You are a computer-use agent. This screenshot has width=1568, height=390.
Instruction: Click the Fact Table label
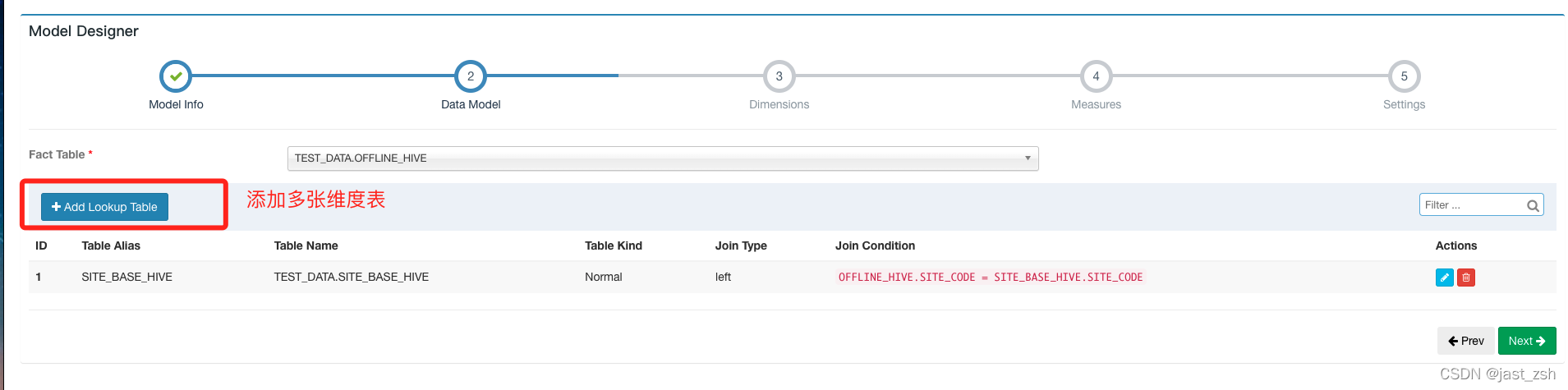[x=61, y=154]
